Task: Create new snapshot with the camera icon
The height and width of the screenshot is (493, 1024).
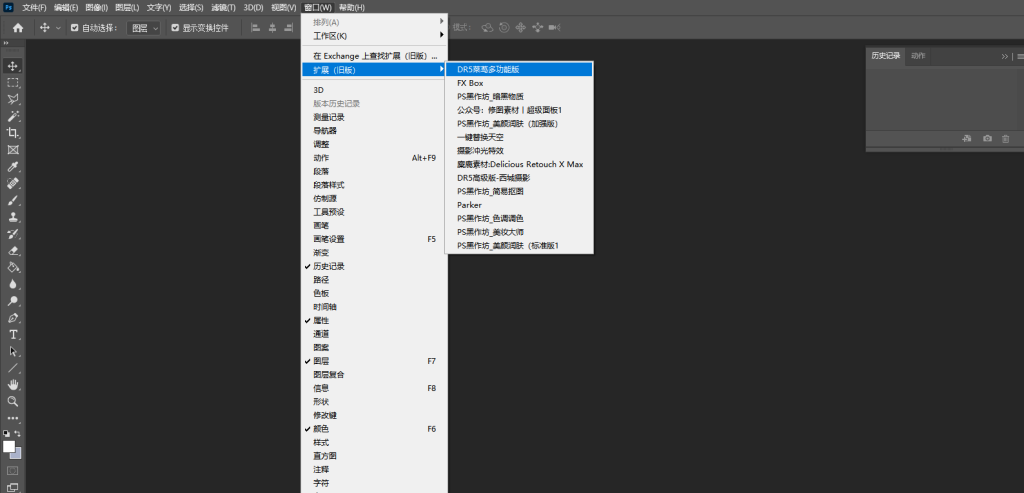Action: (x=987, y=138)
